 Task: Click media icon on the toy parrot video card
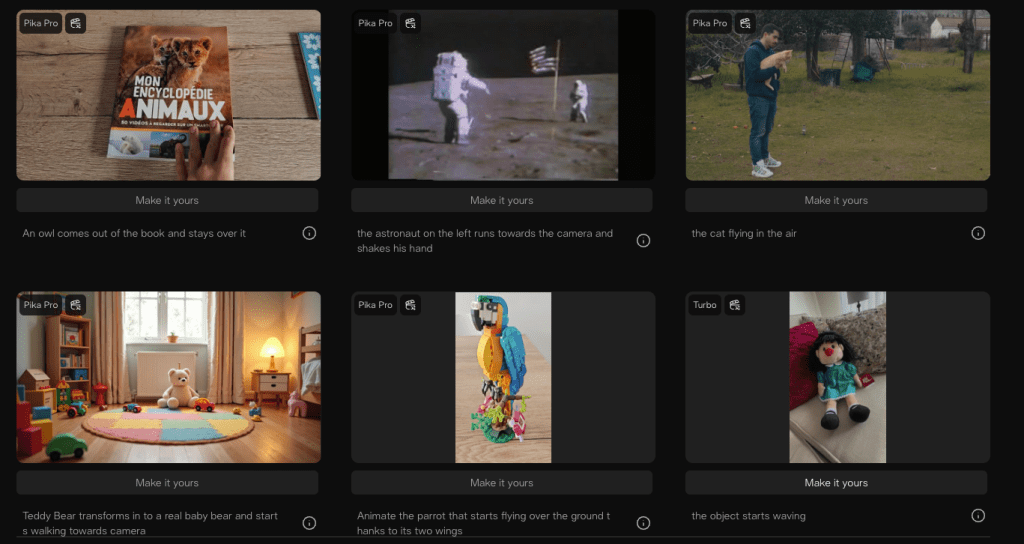pyautogui.click(x=410, y=305)
